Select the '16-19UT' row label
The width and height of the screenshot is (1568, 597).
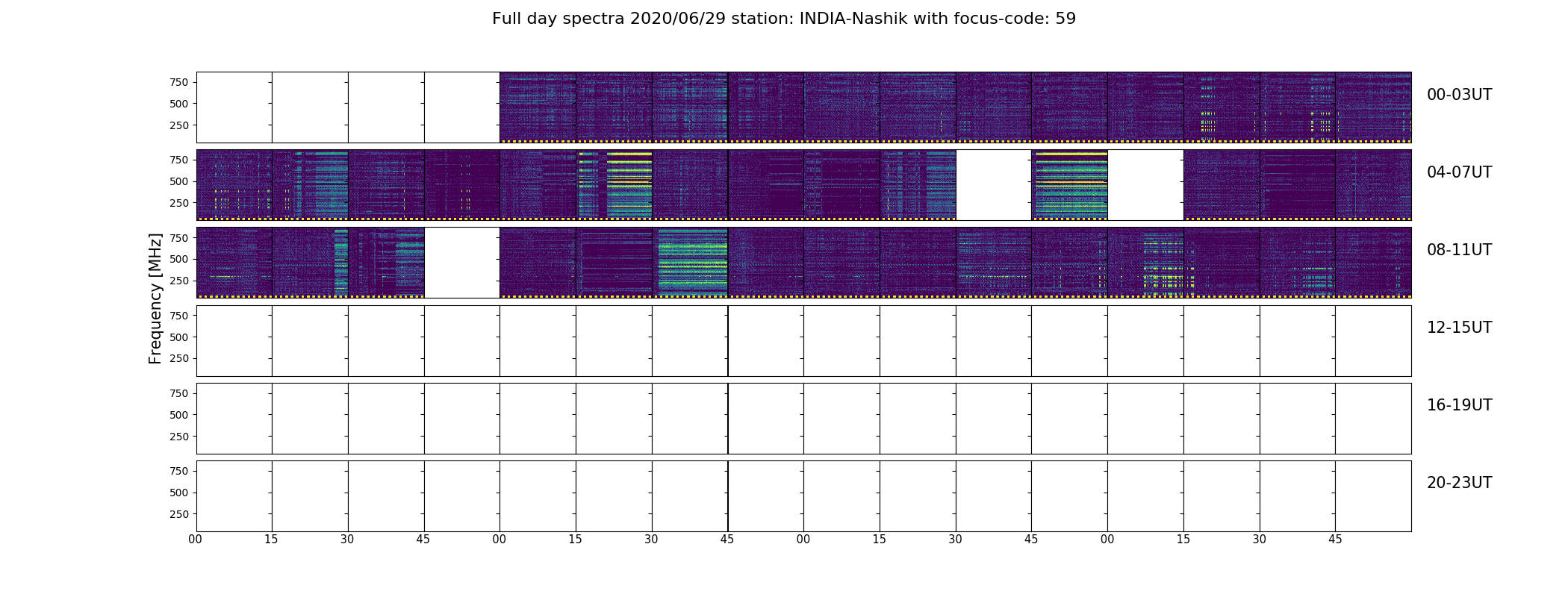(1459, 405)
